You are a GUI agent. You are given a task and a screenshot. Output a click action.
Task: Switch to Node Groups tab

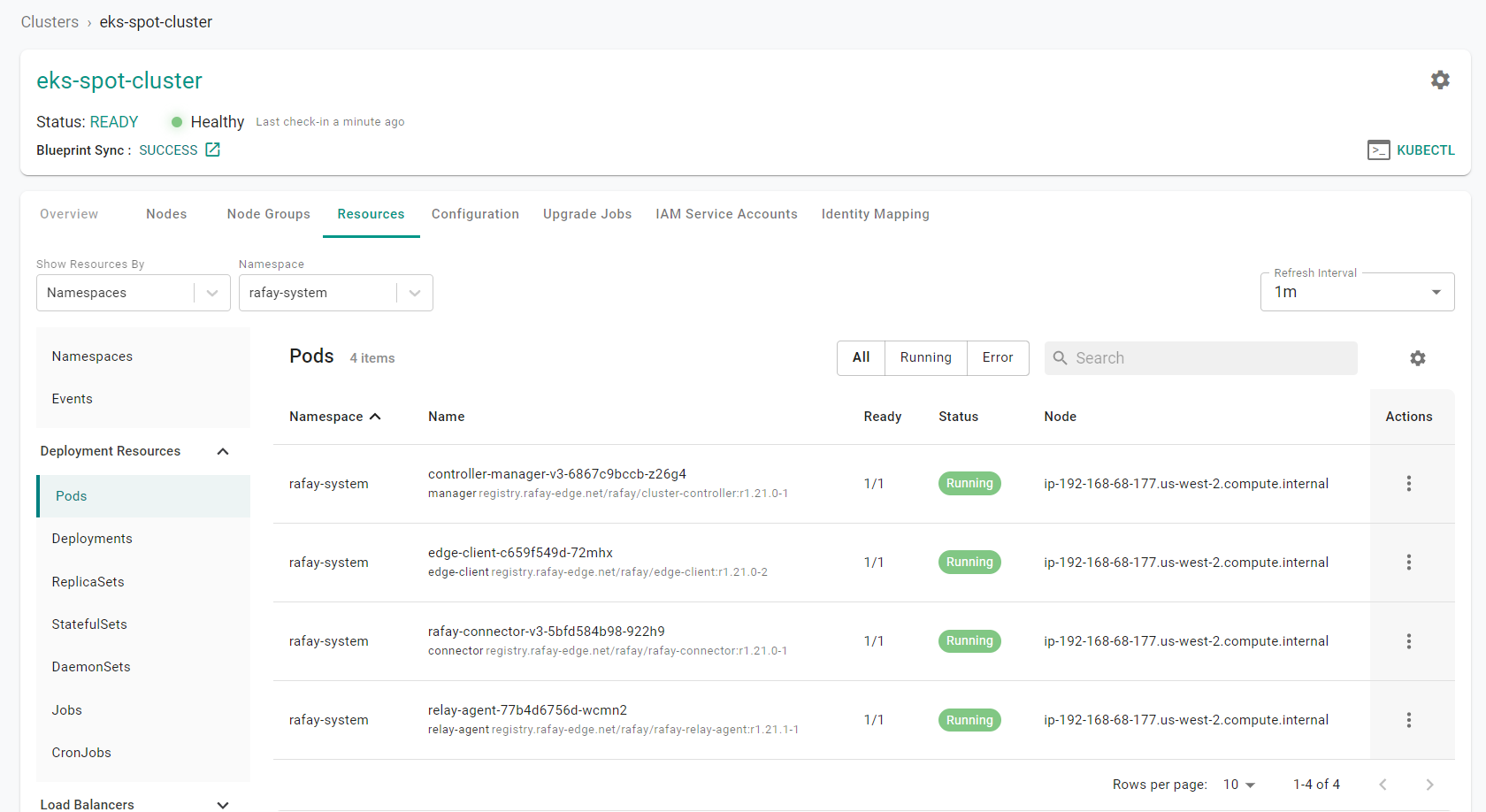[x=269, y=214]
